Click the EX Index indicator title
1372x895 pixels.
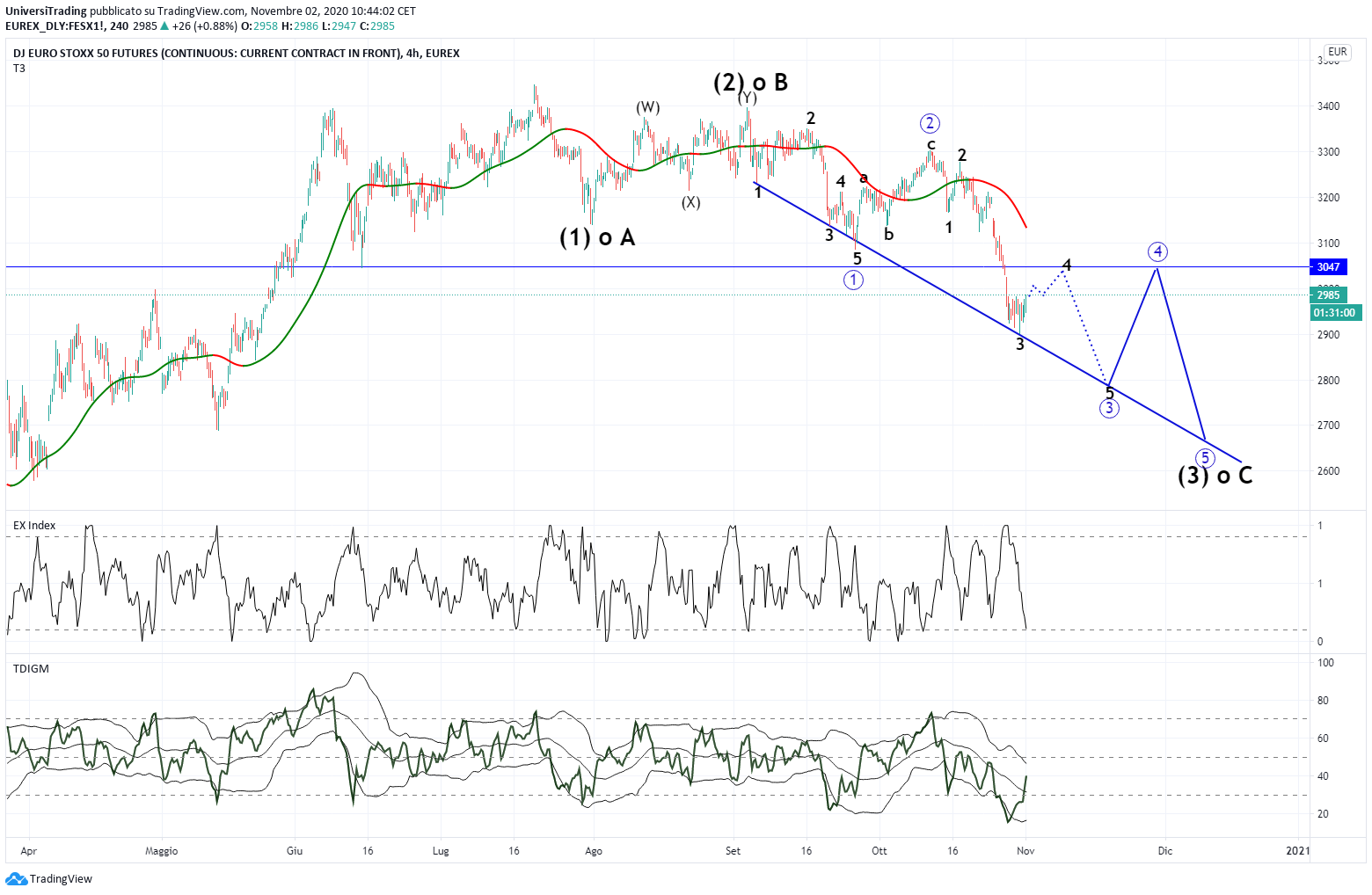pyautogui.click(x=34, y=526)
